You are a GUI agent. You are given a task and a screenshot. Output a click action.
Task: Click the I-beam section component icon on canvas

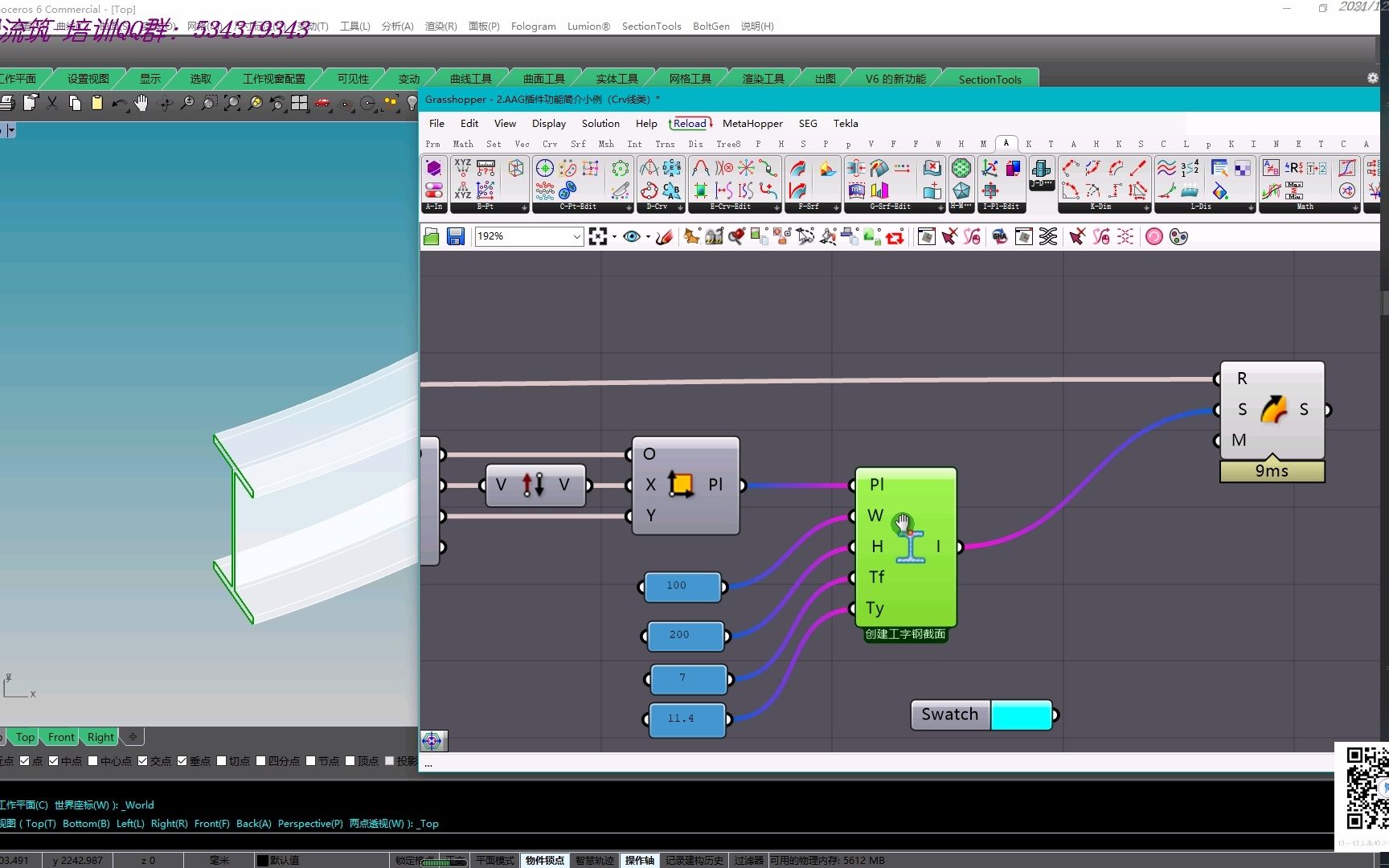[911, 547]
